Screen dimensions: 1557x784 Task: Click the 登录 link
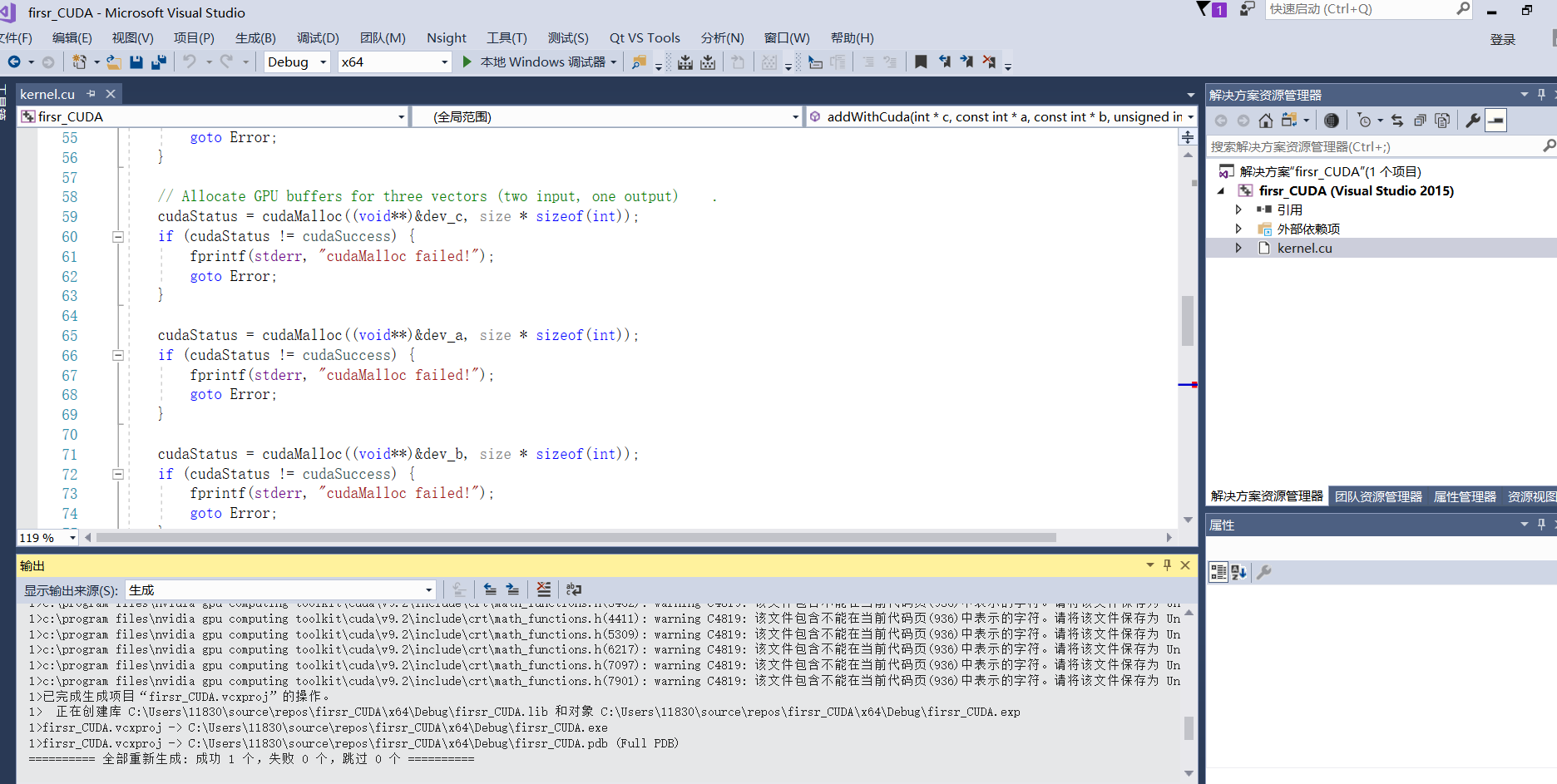click(1502, 38)
